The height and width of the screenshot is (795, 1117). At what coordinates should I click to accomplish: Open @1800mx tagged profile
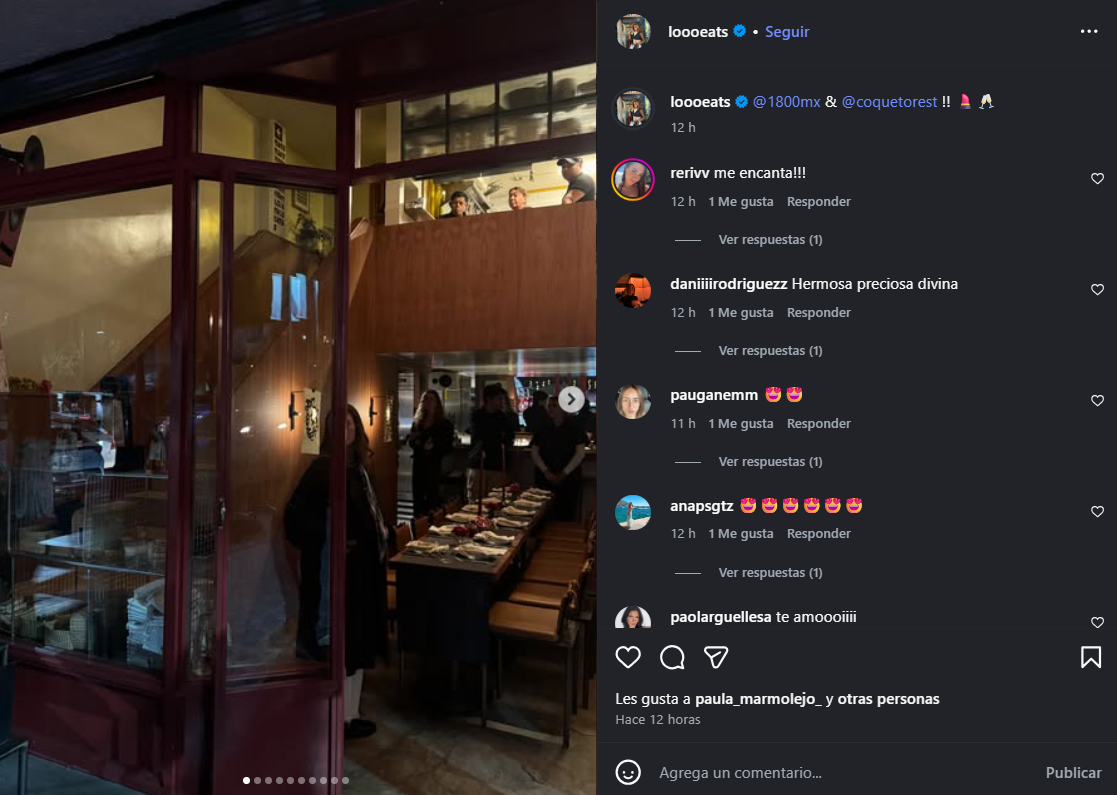click(786, 102)
